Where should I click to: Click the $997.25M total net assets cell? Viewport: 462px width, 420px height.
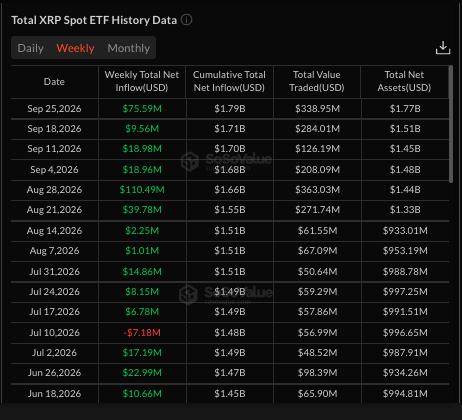[405, 292]
